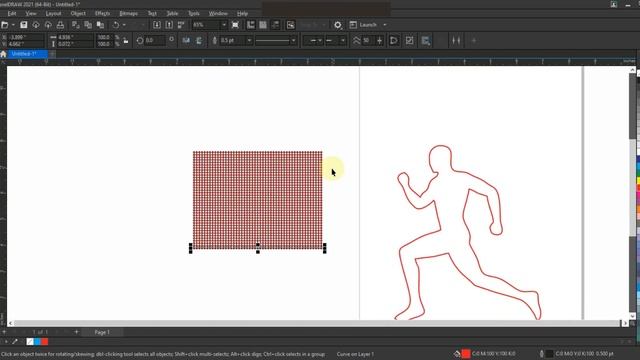Click the black outline color status swatch
Image resolution: width=640 pixels, height=360 pixels.
(x=550, y=354)
